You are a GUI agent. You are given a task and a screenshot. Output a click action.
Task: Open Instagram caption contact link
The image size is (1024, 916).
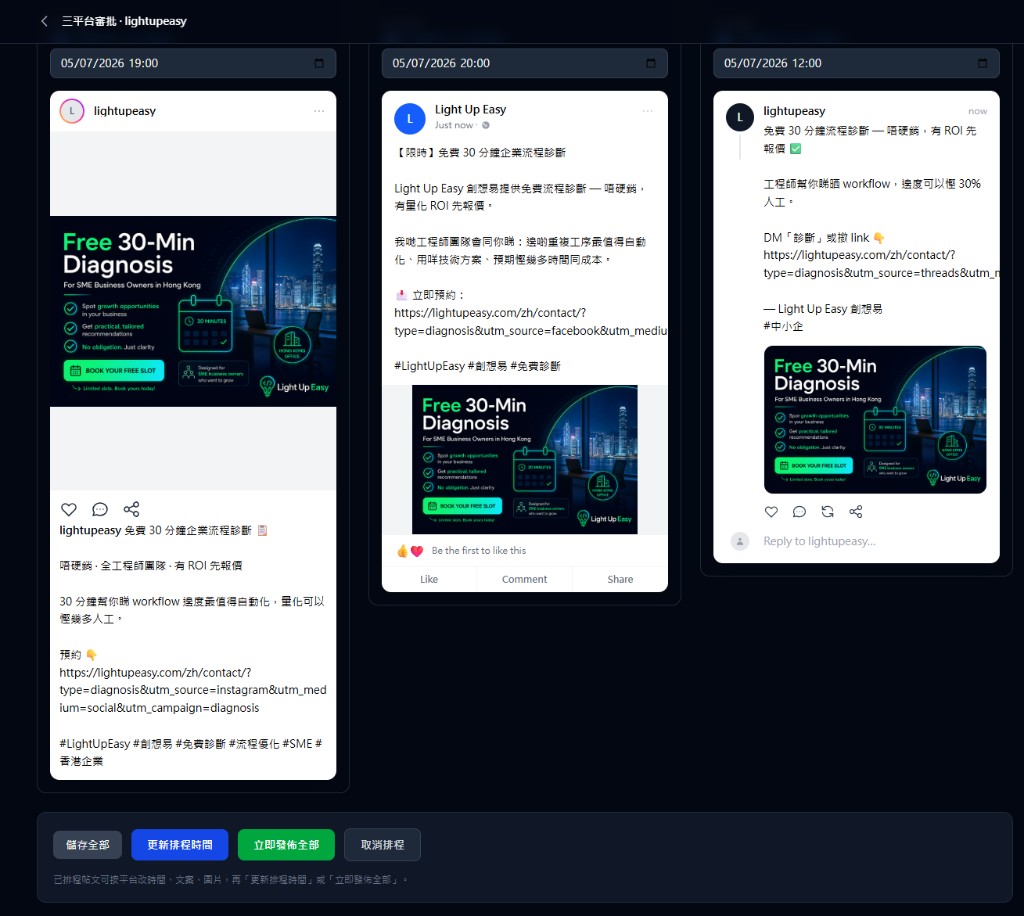click(193, 690)
